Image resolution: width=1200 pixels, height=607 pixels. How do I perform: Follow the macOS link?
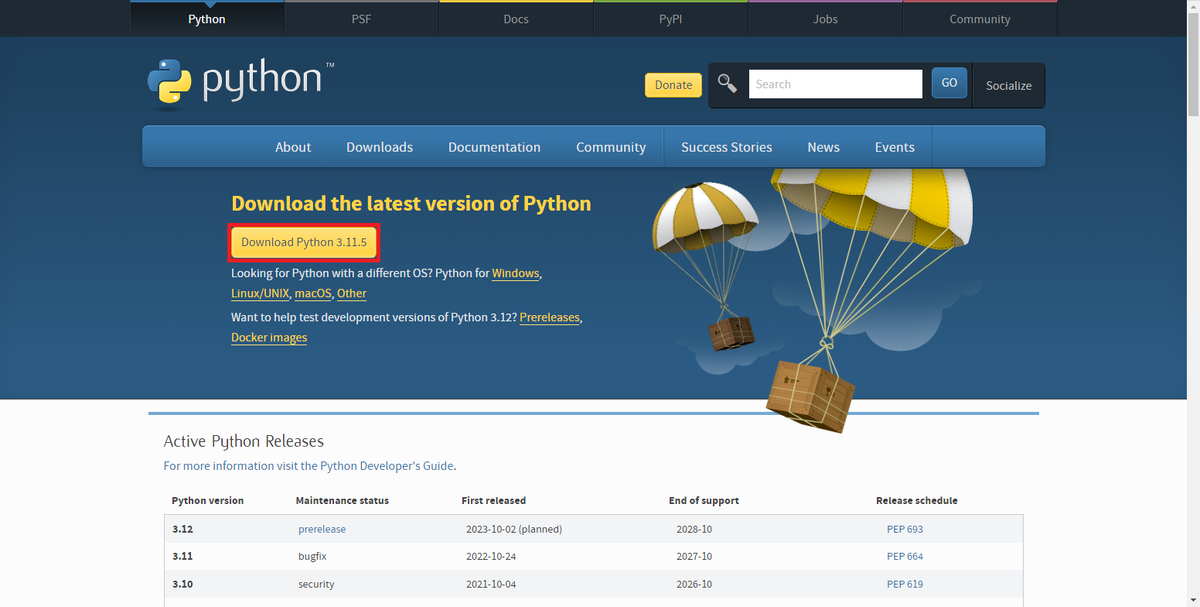pyautogui.click(x=313, y=293)
